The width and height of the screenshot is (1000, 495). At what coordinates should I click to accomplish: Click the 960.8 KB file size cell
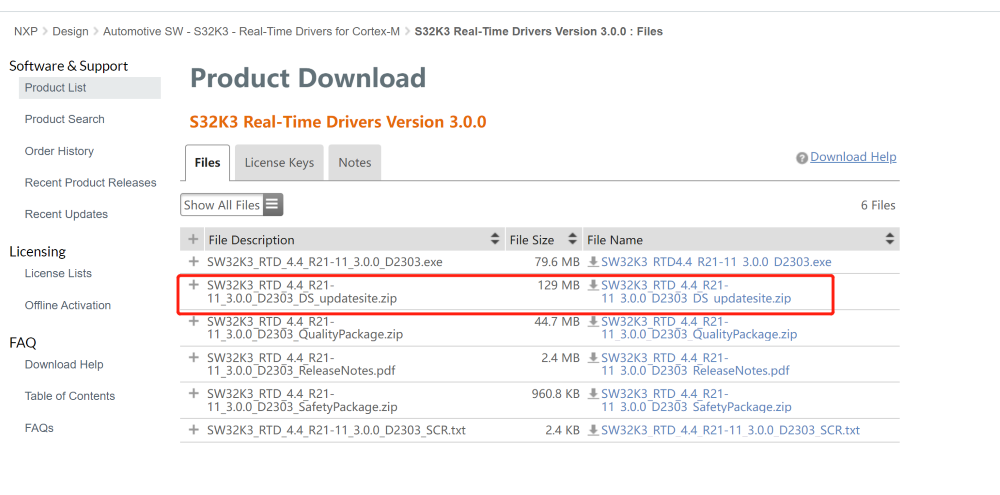coord(555,394)
